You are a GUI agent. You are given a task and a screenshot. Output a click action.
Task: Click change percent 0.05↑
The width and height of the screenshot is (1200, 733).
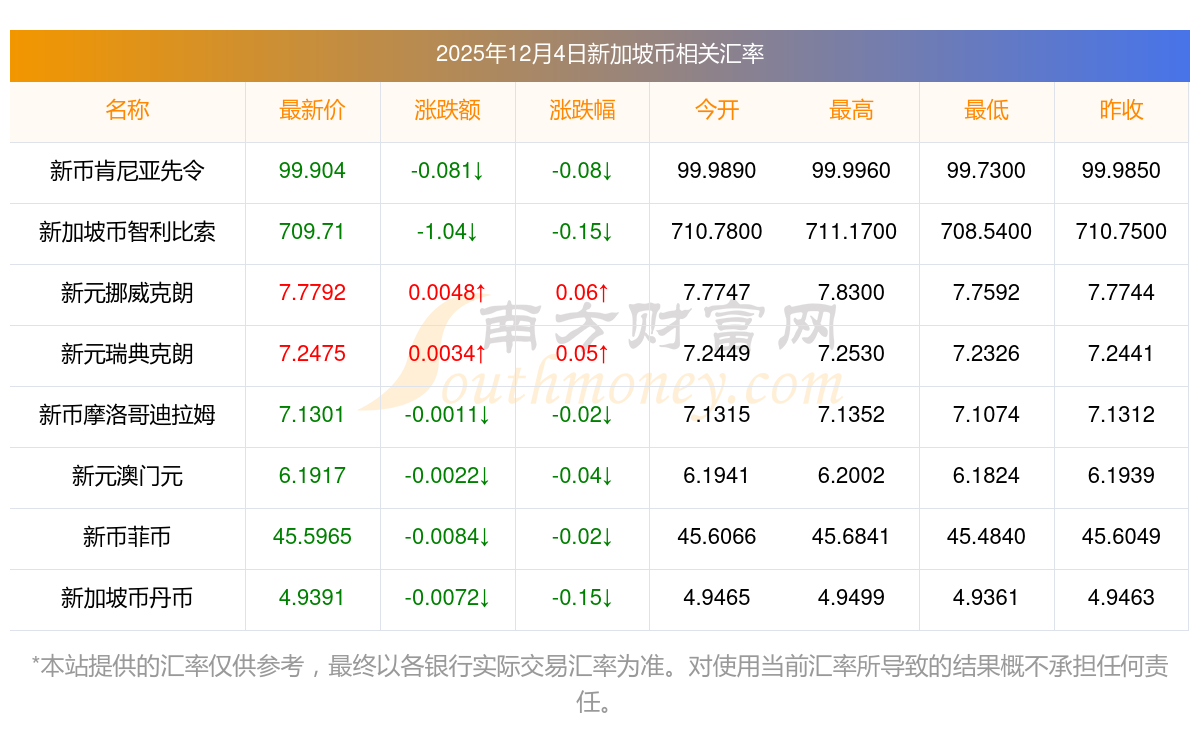tap(582, 354)
